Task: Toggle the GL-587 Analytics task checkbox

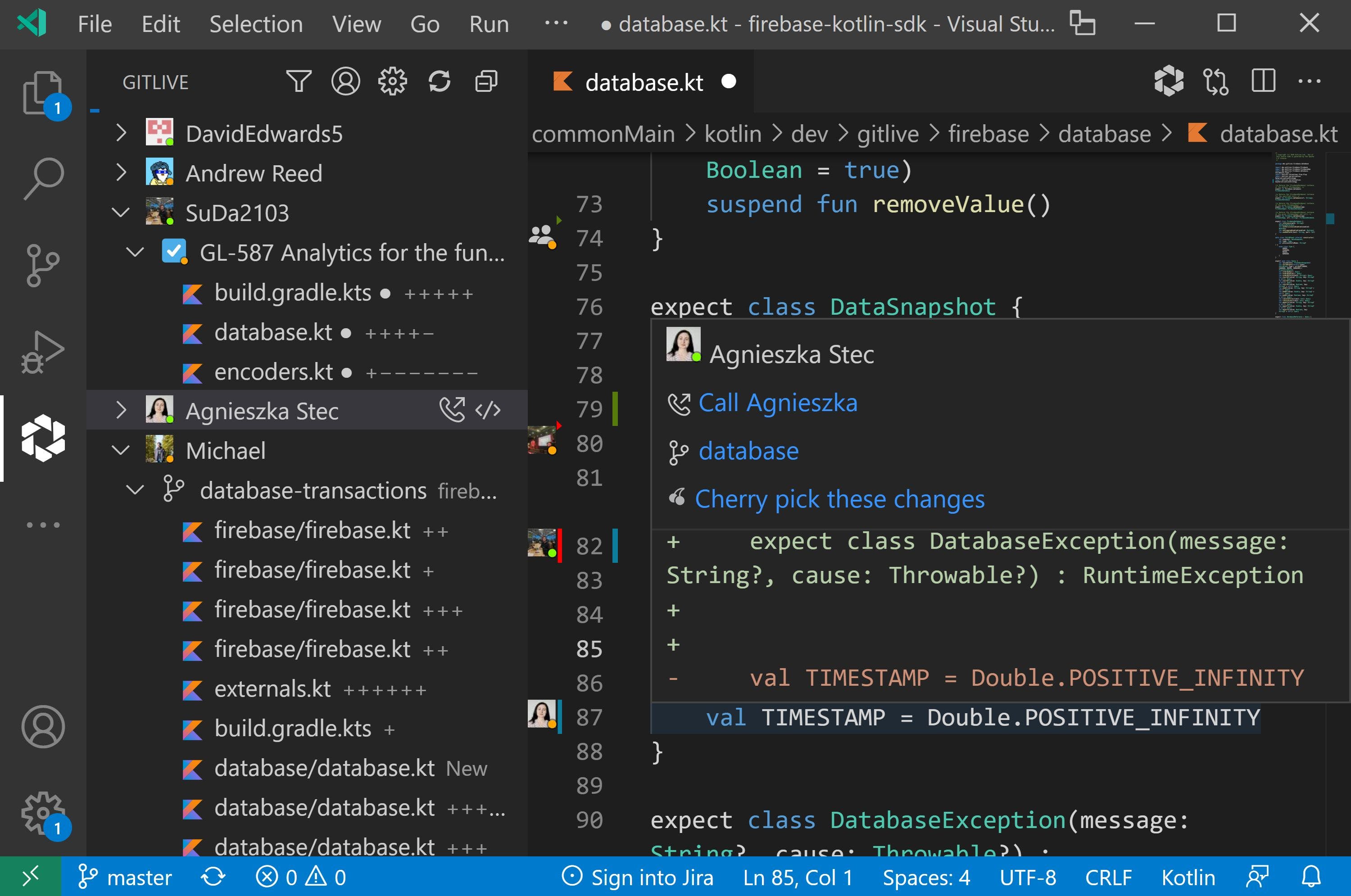Action: [x=174, y=251]
